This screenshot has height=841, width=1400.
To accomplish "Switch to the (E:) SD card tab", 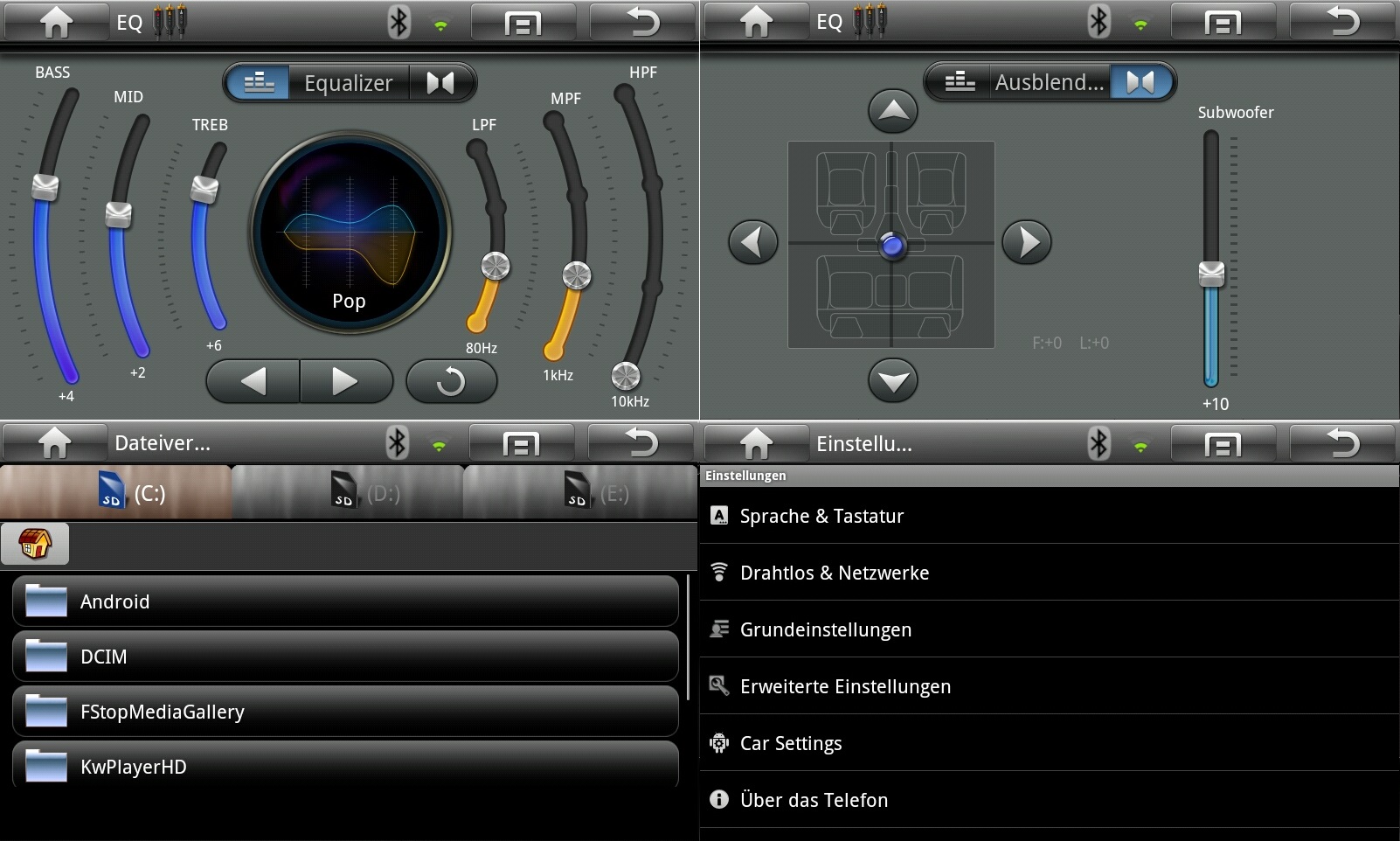I will (x=580, y=494).
